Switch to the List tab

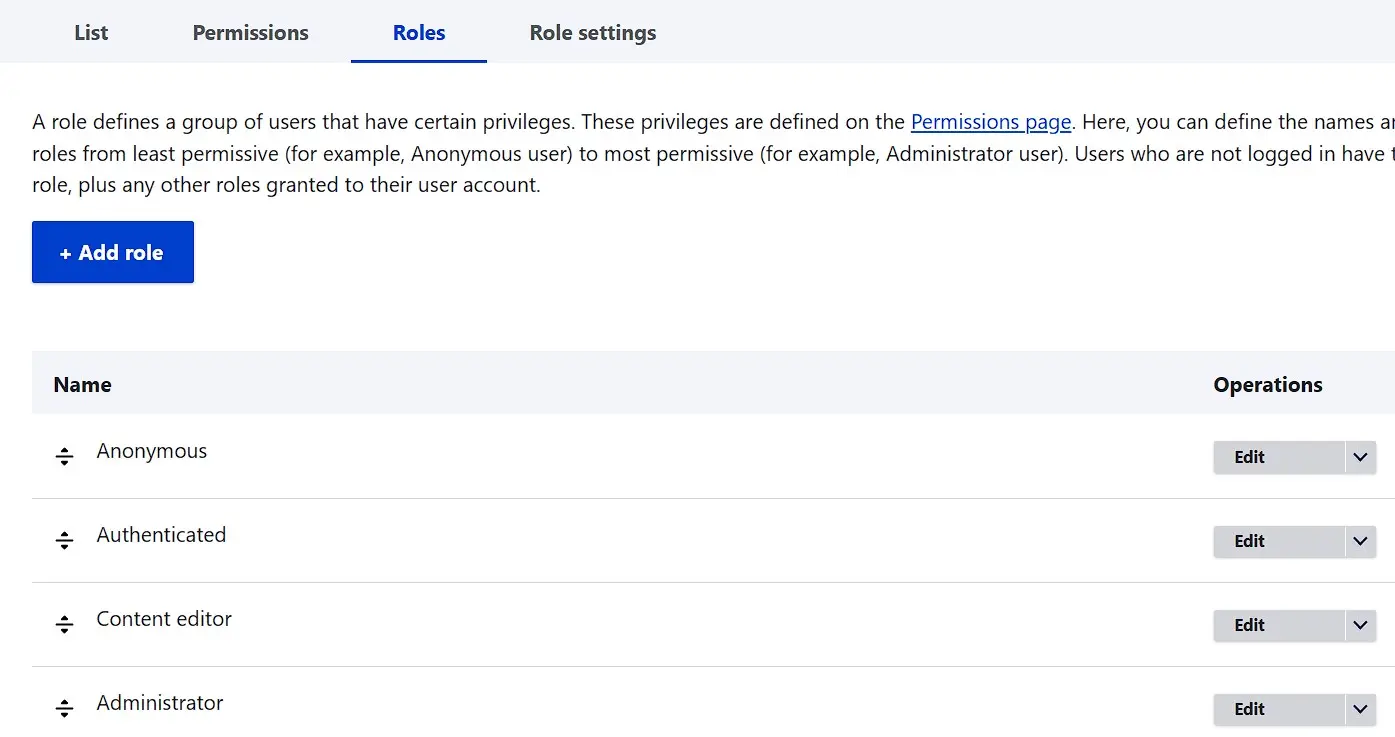pyautogui.click(x=90, y=32)
